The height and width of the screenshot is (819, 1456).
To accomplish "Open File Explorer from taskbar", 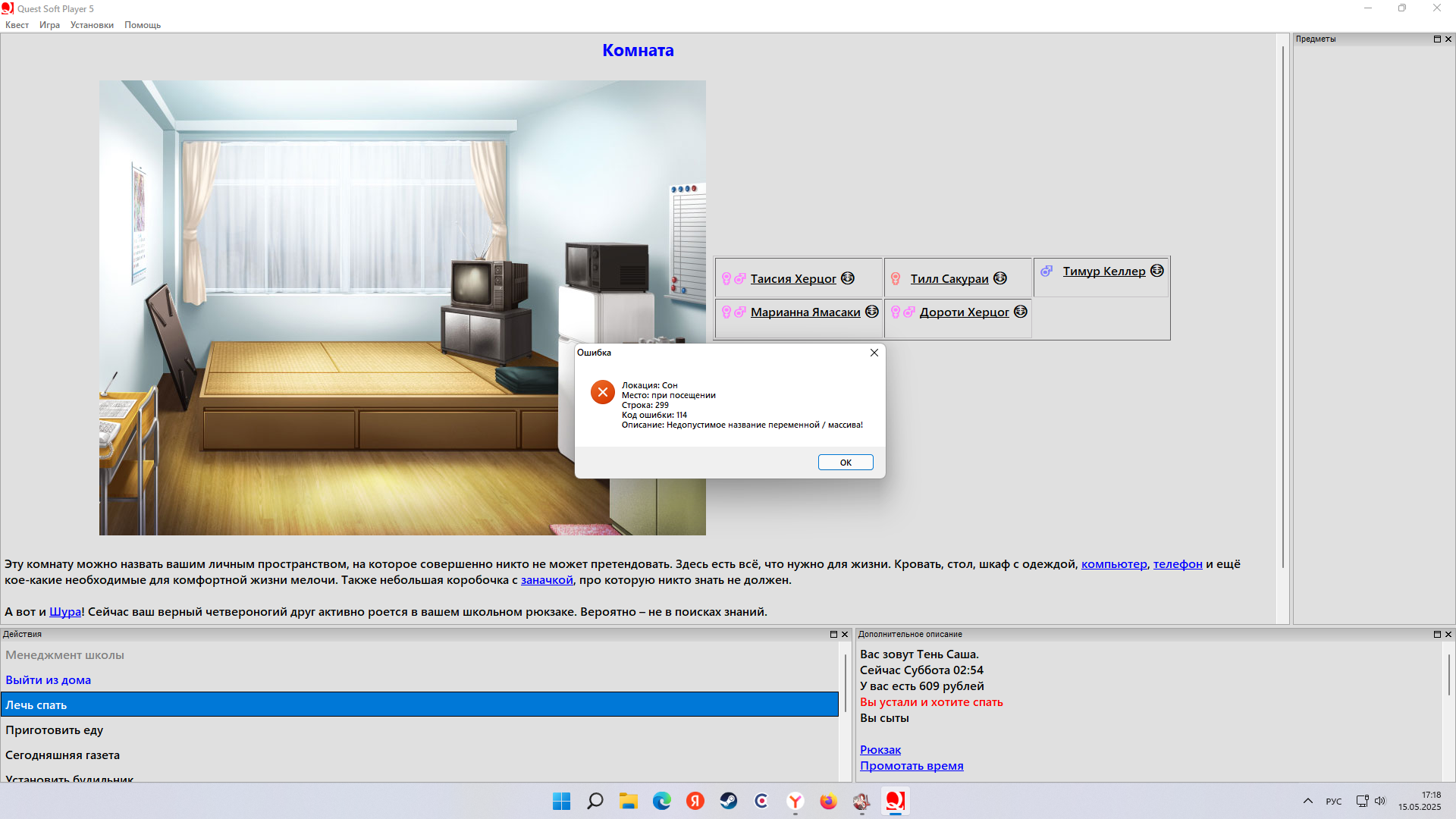I will [629, 801].
